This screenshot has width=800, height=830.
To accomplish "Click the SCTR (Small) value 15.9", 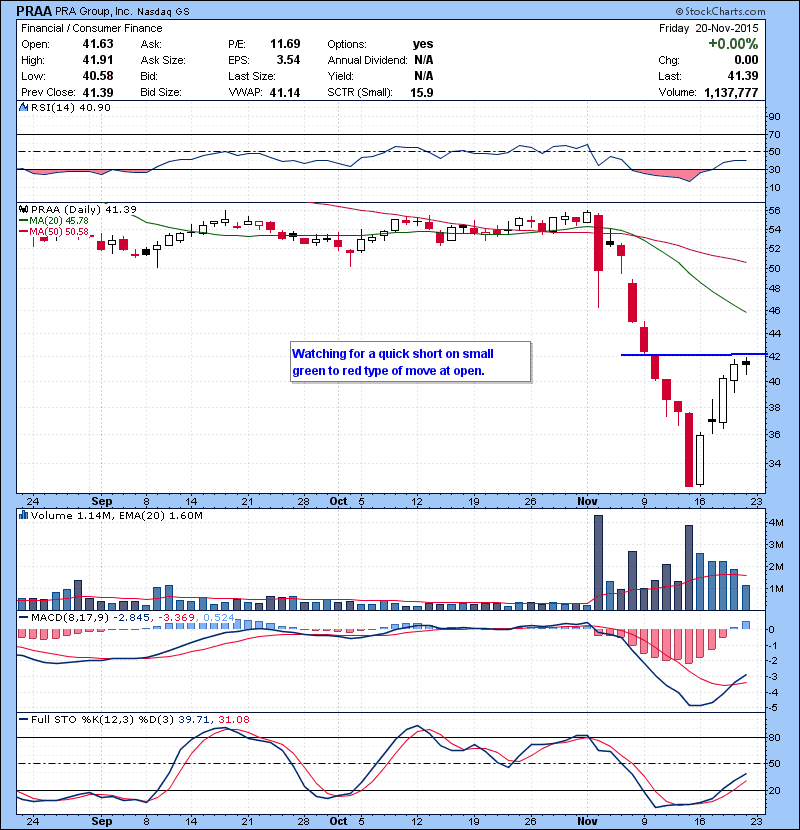I will 421,92.
